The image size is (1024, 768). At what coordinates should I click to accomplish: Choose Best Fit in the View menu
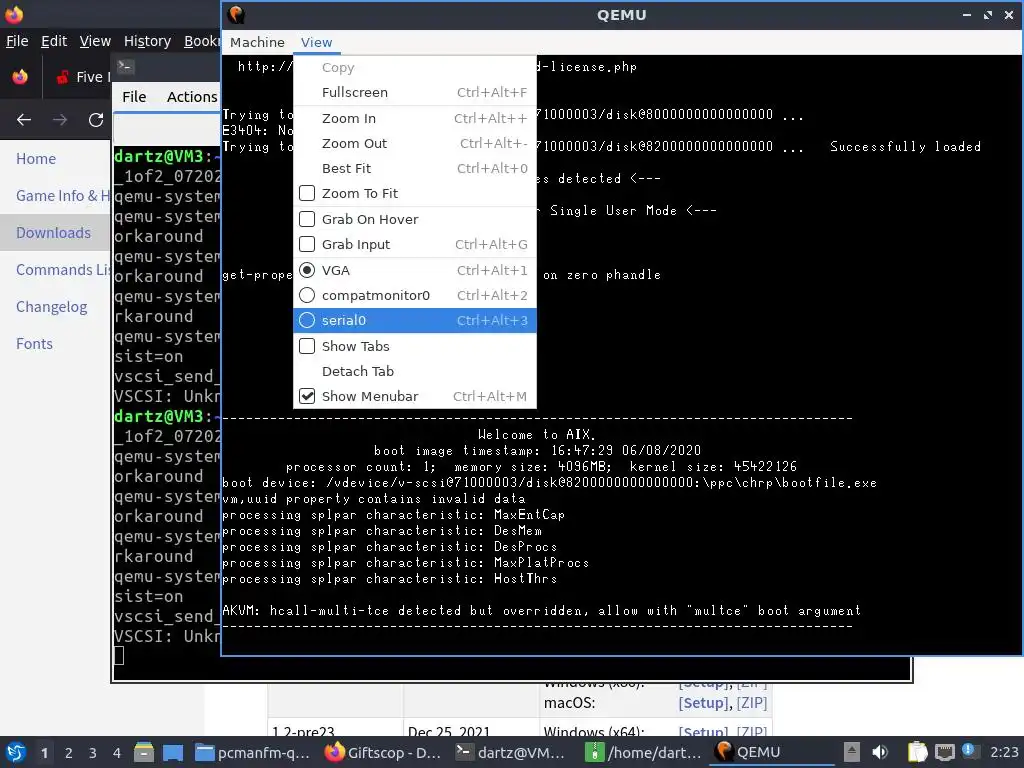pyautogui.click(x=415, y=168)
